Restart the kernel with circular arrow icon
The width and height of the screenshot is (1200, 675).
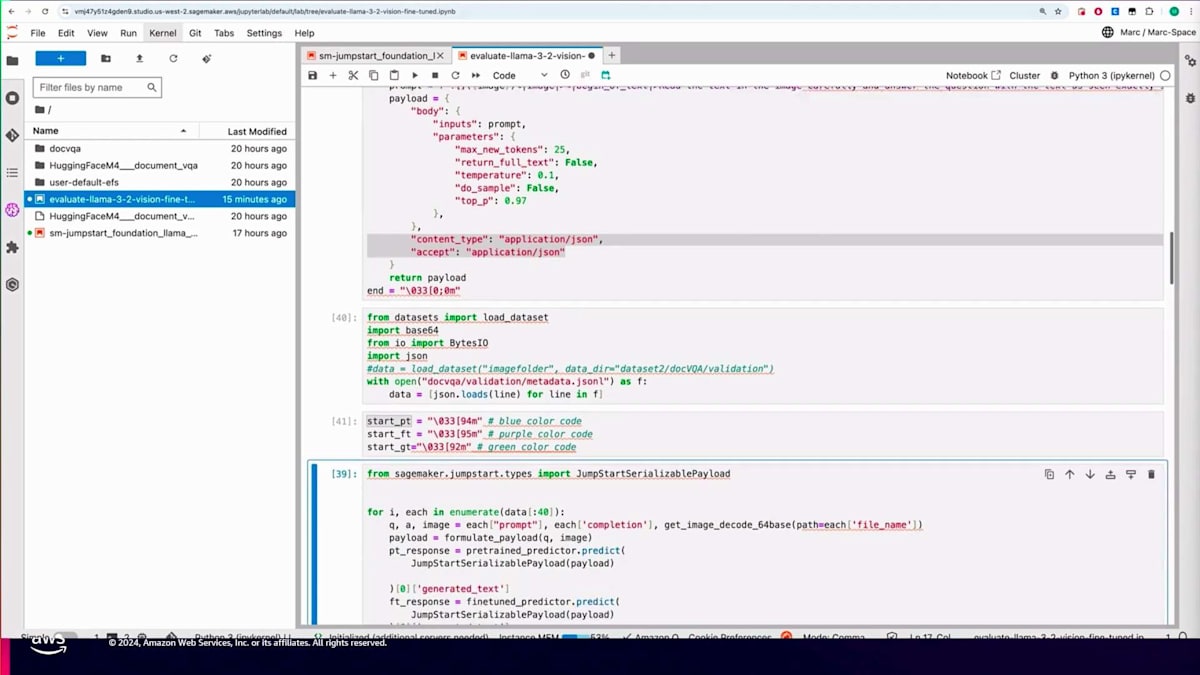coord(455,75)
